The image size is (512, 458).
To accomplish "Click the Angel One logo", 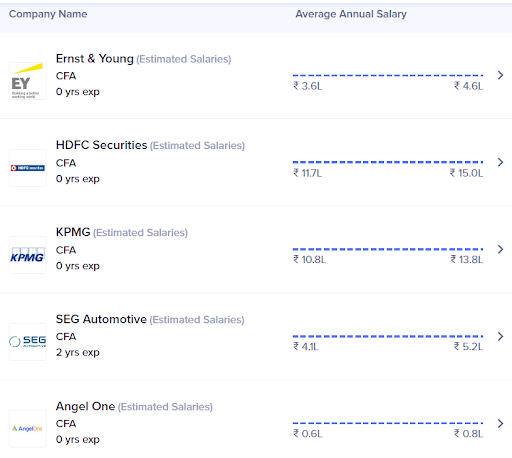I will point(28,429).
